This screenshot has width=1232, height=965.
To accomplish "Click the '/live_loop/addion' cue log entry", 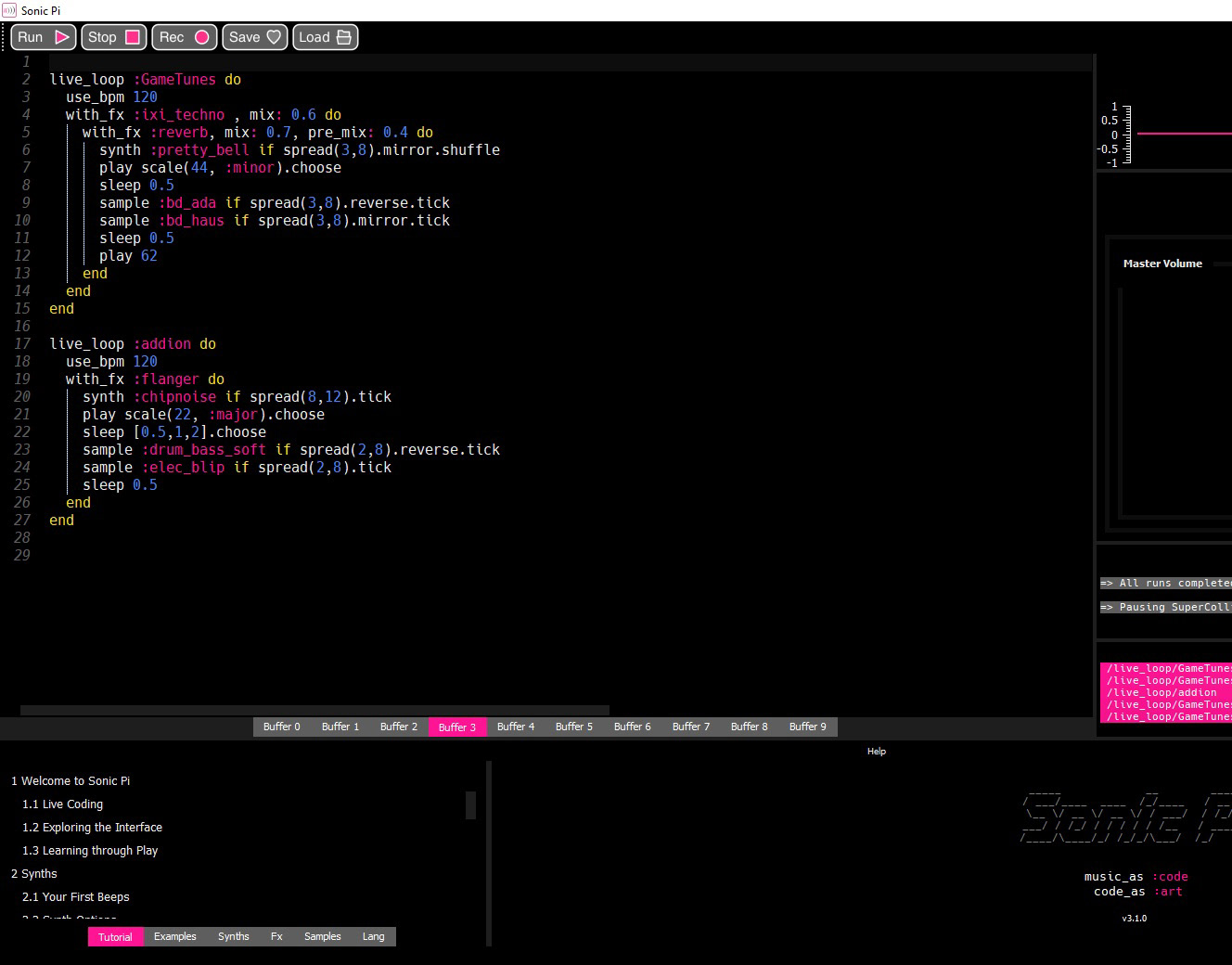I will [1161, 692].
